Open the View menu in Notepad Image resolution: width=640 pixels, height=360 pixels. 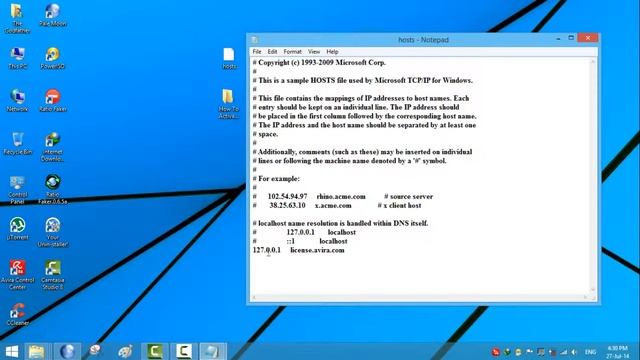(314, 52)
